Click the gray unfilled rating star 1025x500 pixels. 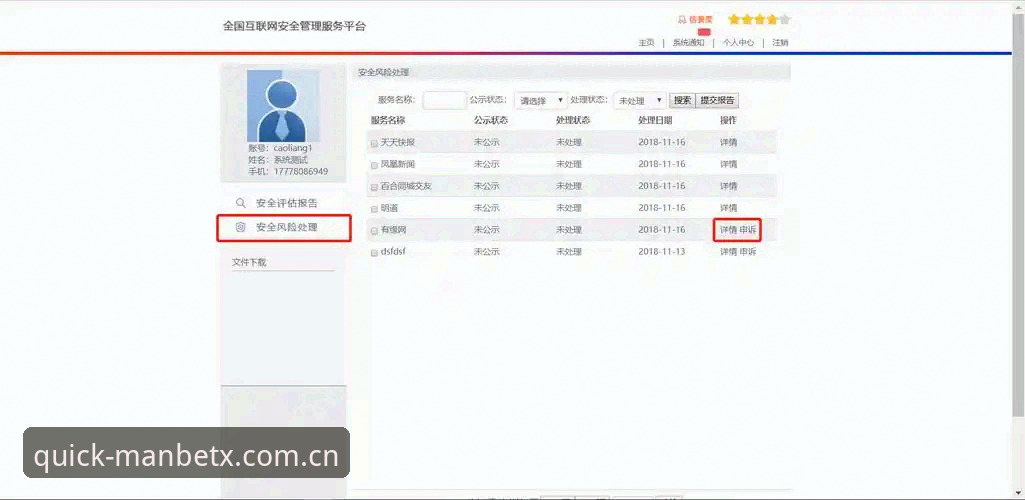(x=784, y=20)
